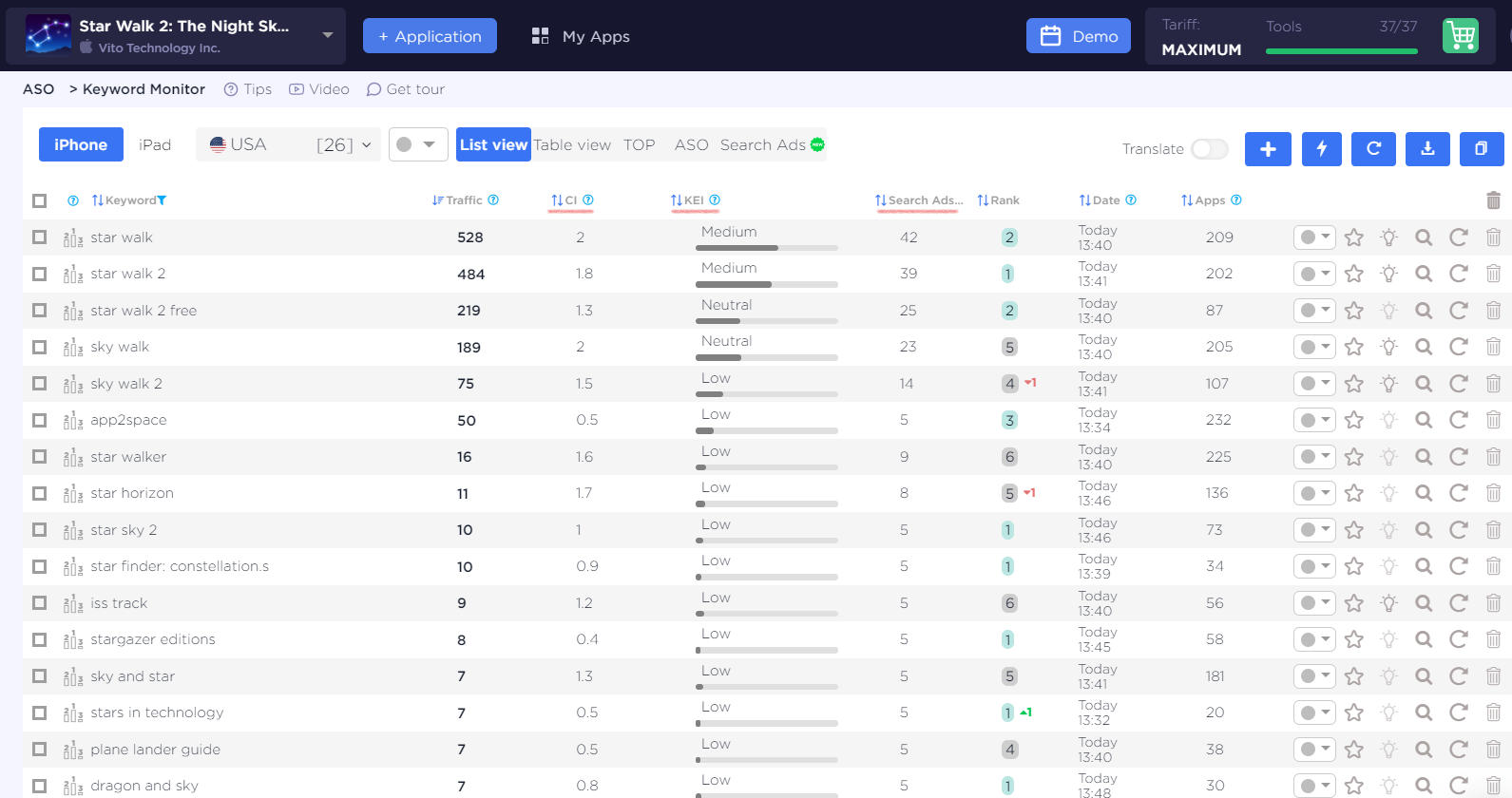Click the blue plus add-keyword button
This screenshot has height=798, width=1512.
coord(1268,149)
